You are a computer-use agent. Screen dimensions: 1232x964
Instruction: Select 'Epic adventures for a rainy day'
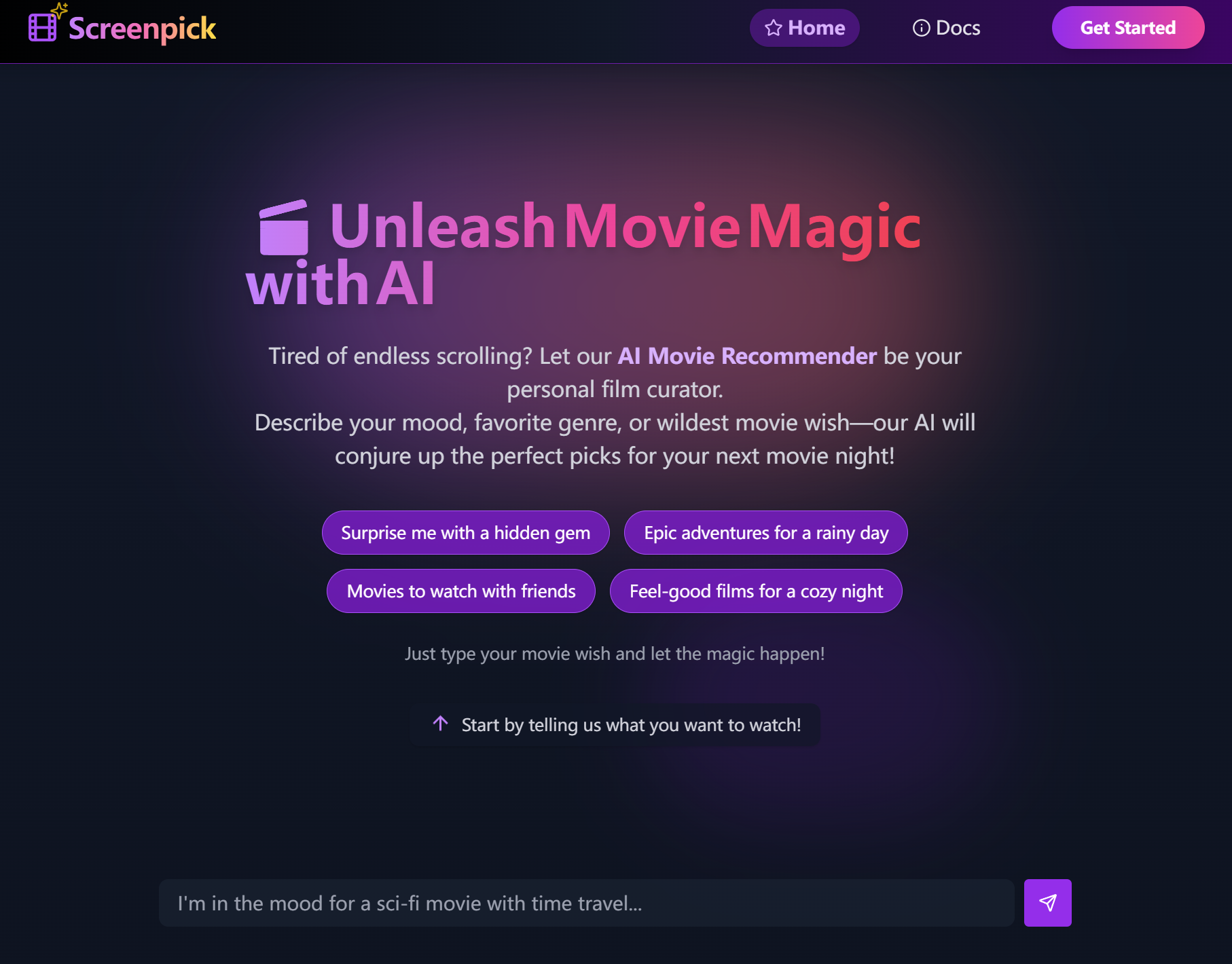766,533
